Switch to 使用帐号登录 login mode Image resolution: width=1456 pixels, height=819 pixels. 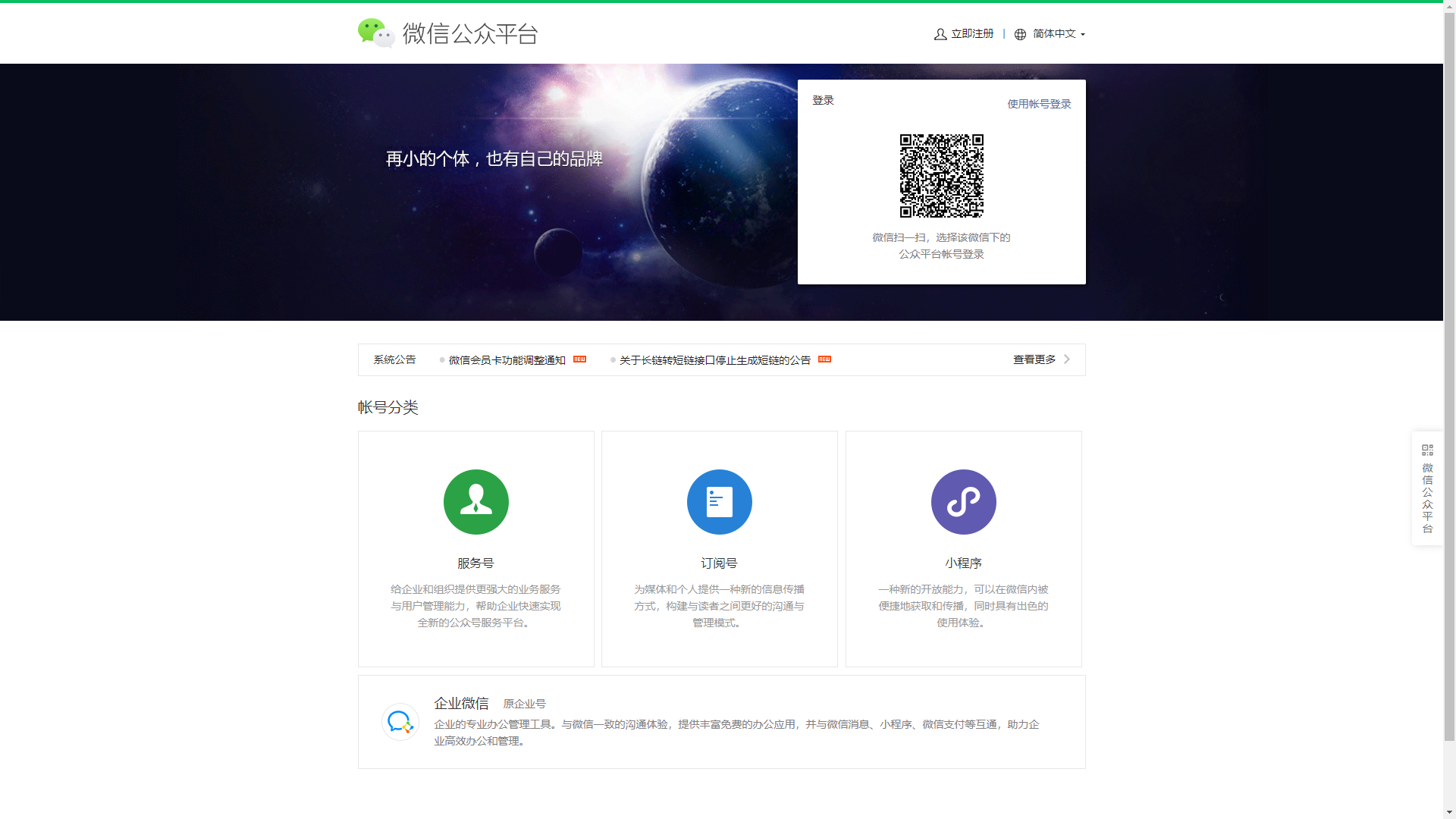tap(1039, 104)
